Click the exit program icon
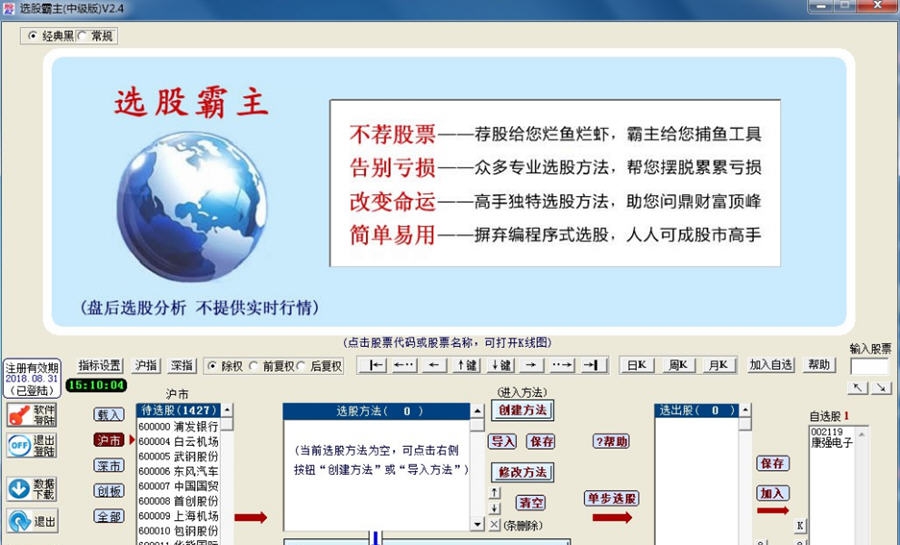The width and height of the screenshot is (900, 545). [x=33, y=521]
